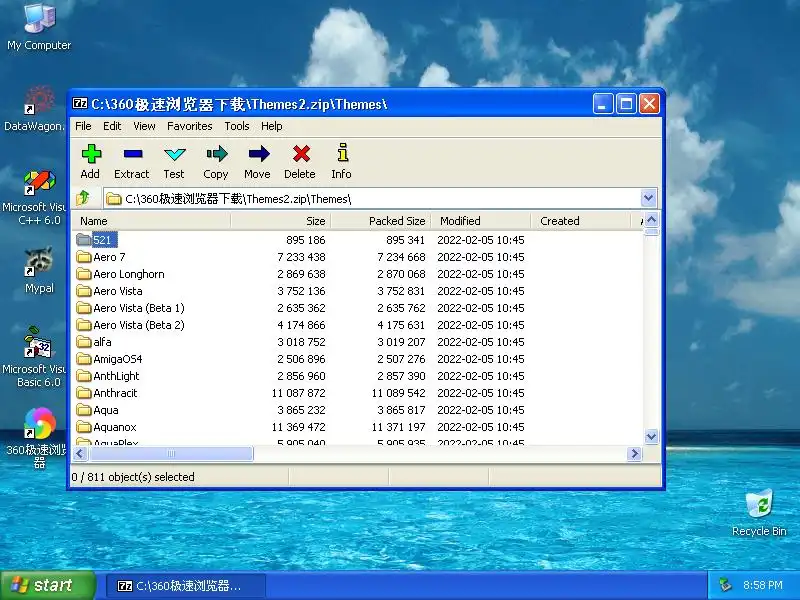The width and height of the screenshot is (800, 600).
Task: Open the Favorites menu
Action: [x=189, y=126]
